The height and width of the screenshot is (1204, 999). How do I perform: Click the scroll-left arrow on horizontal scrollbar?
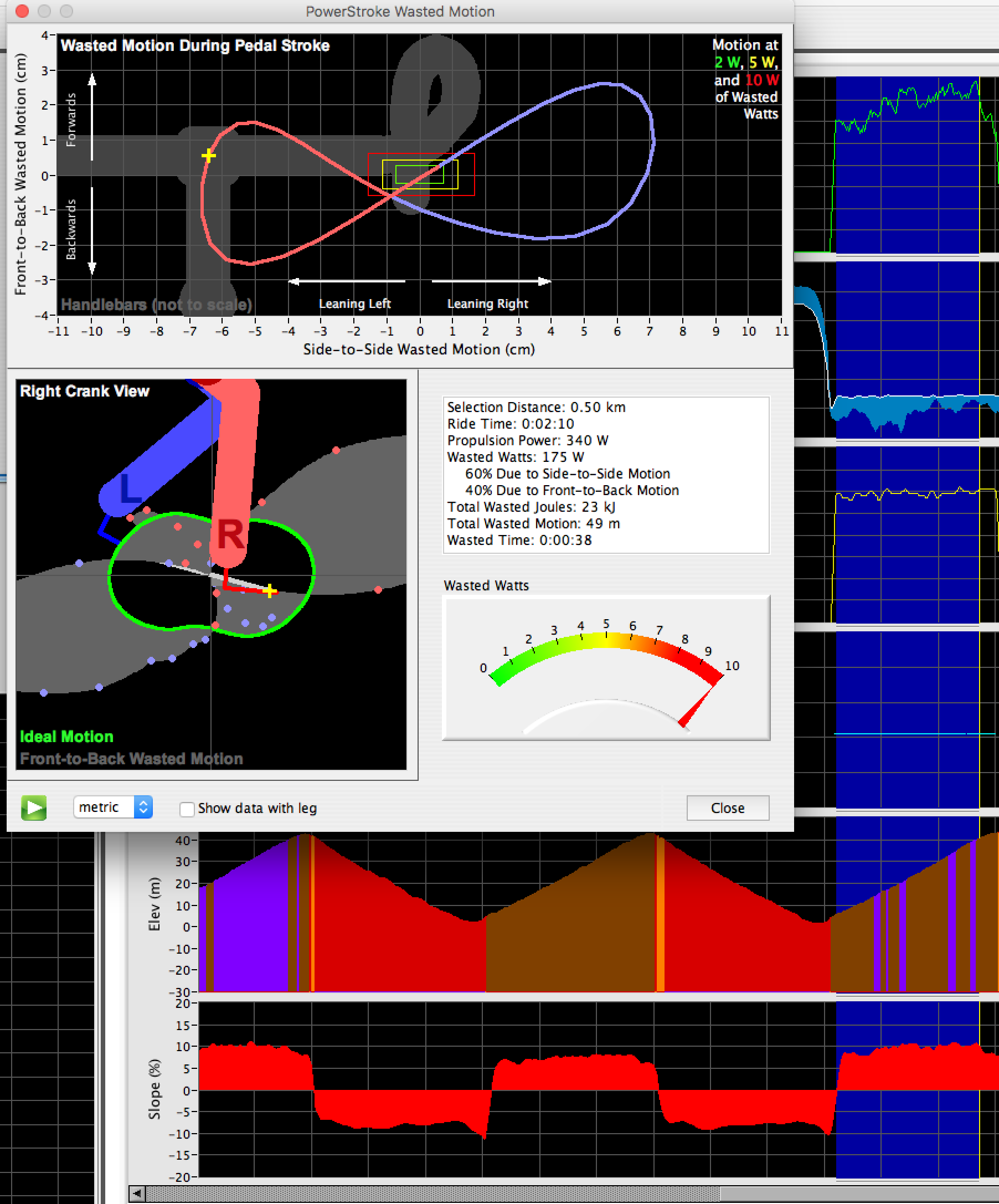pyautogui.click(x=137, y=1193)
